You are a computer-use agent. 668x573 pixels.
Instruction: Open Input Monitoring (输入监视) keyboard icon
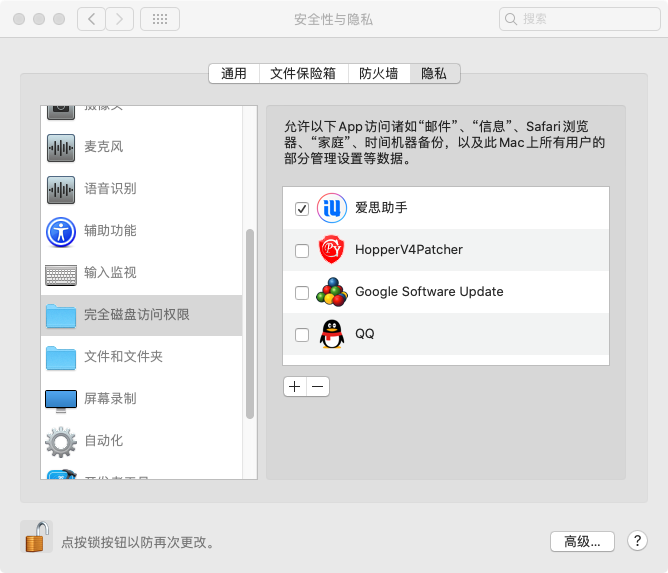point(61,273)
